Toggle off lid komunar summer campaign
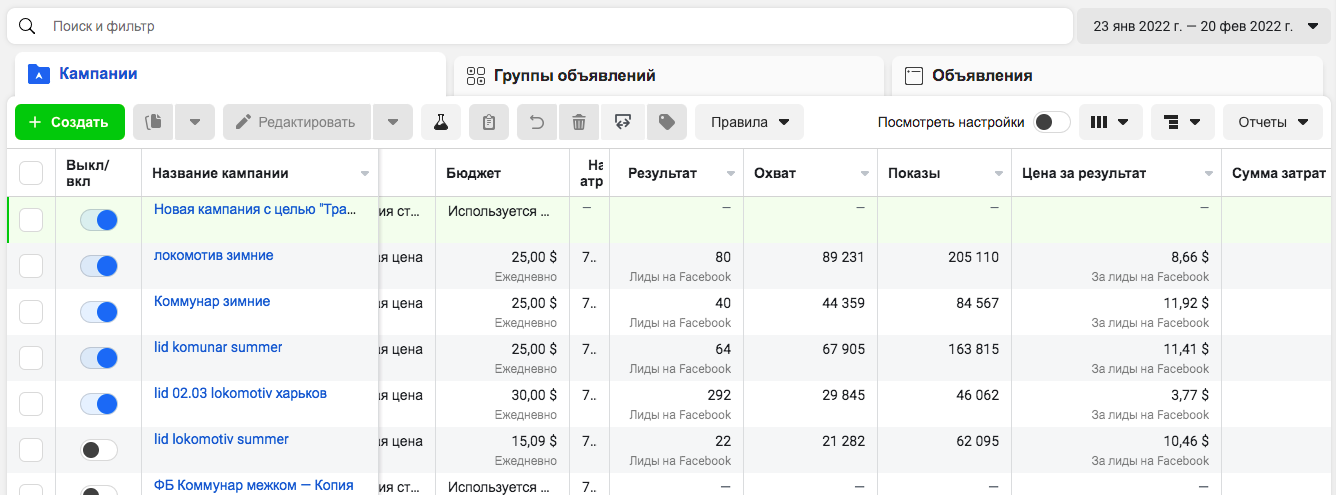The width and height of the screenshot is (1336, 495). click(x=99, y=358)
